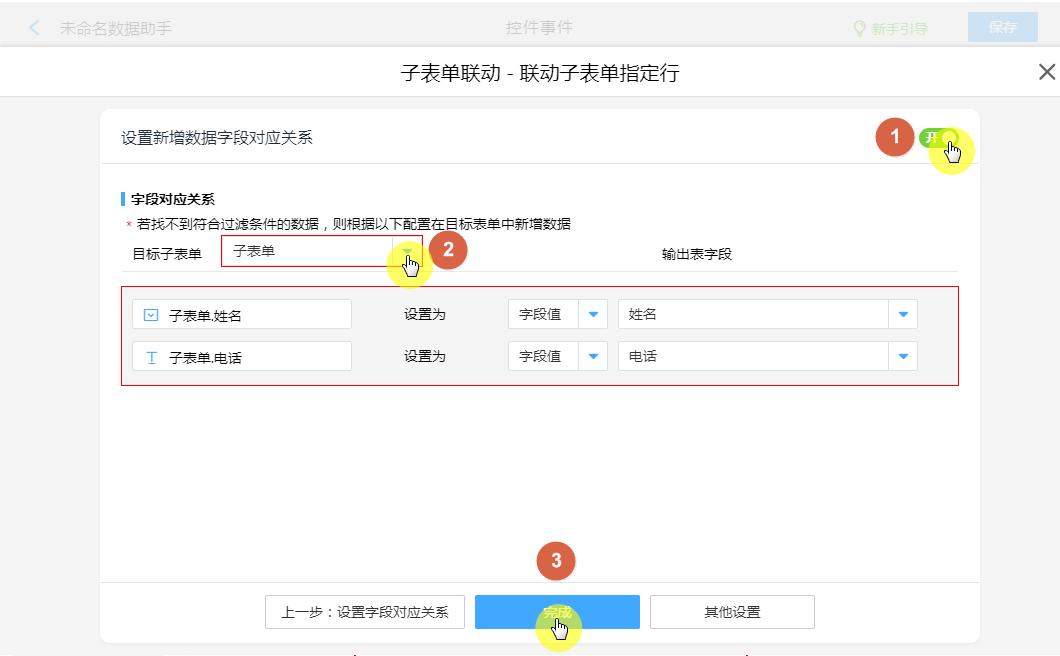Click the 其他设置 button
Screen dimensions: 1060x656
pos(732,612)
